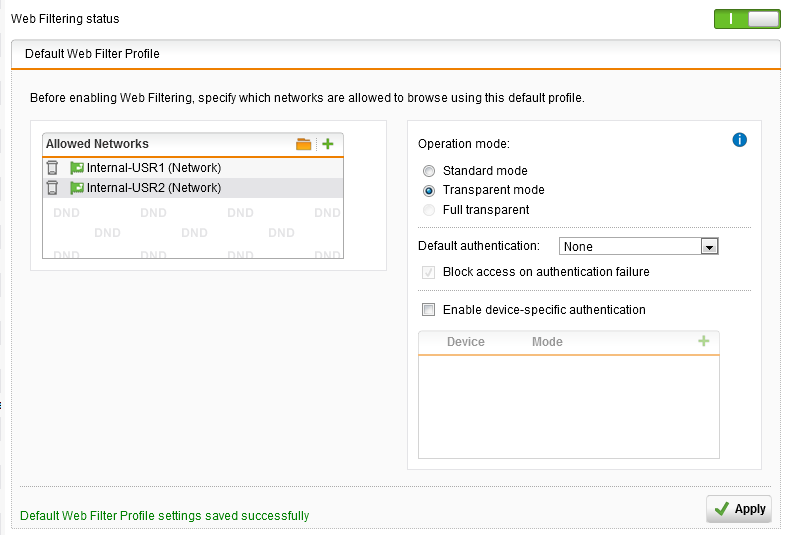Select Internal-USR2 (Network) list entry
Image resolution: width=790 pixels, height=535 pixels.
(x=154, y=187)
